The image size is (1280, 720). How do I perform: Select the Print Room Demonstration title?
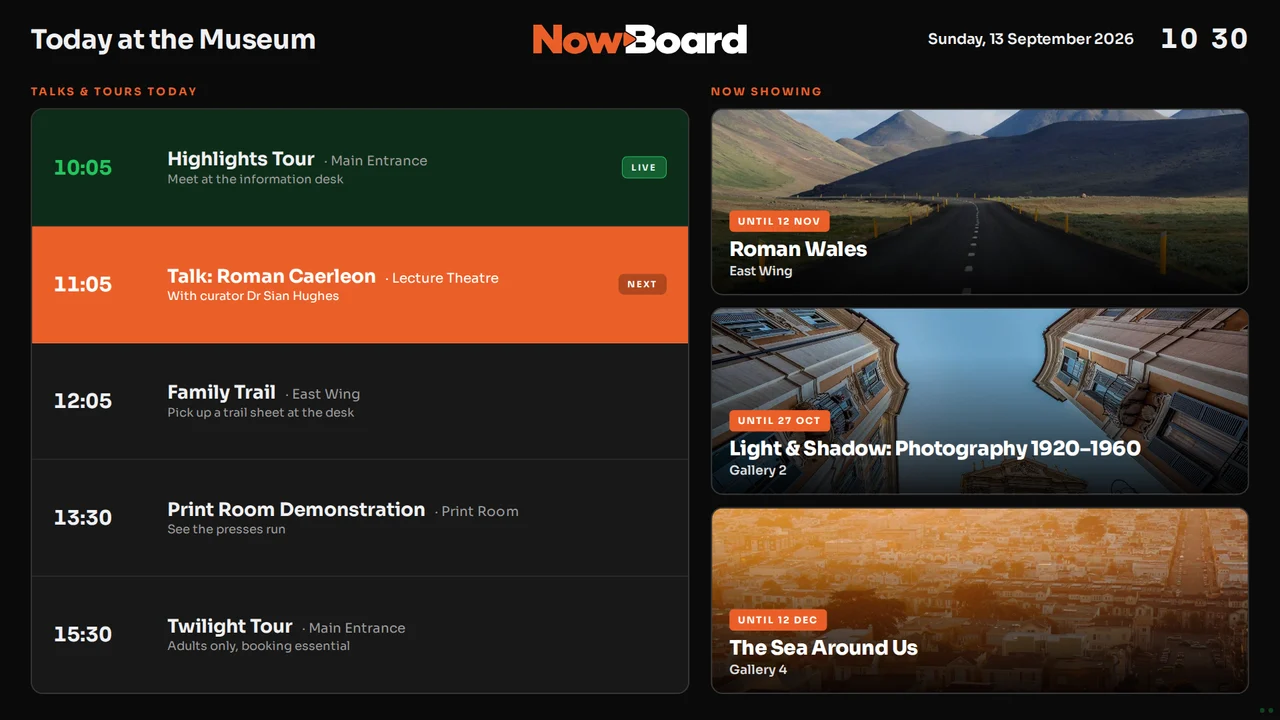[296, 509]
